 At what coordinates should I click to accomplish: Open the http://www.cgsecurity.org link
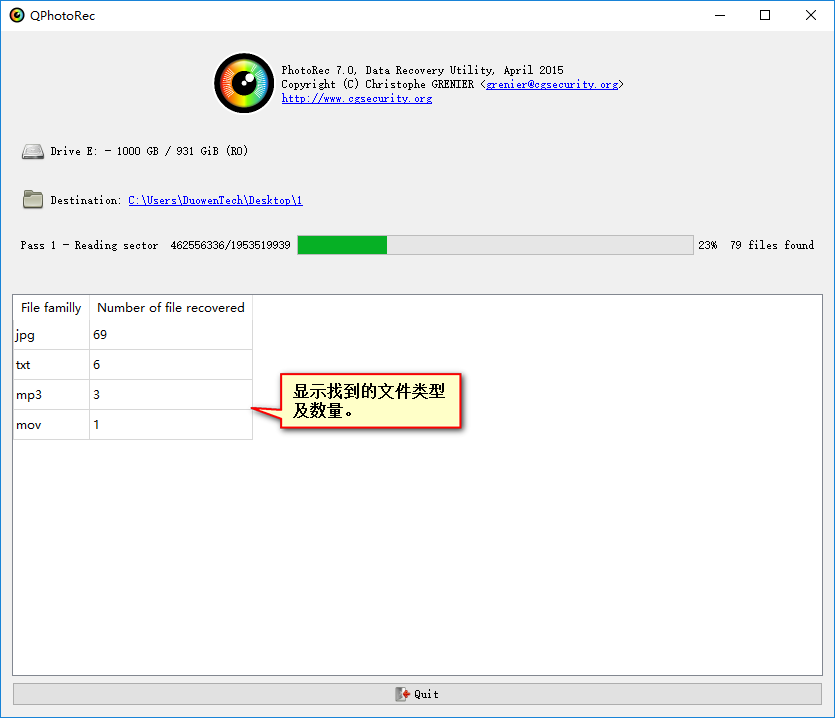357,99
